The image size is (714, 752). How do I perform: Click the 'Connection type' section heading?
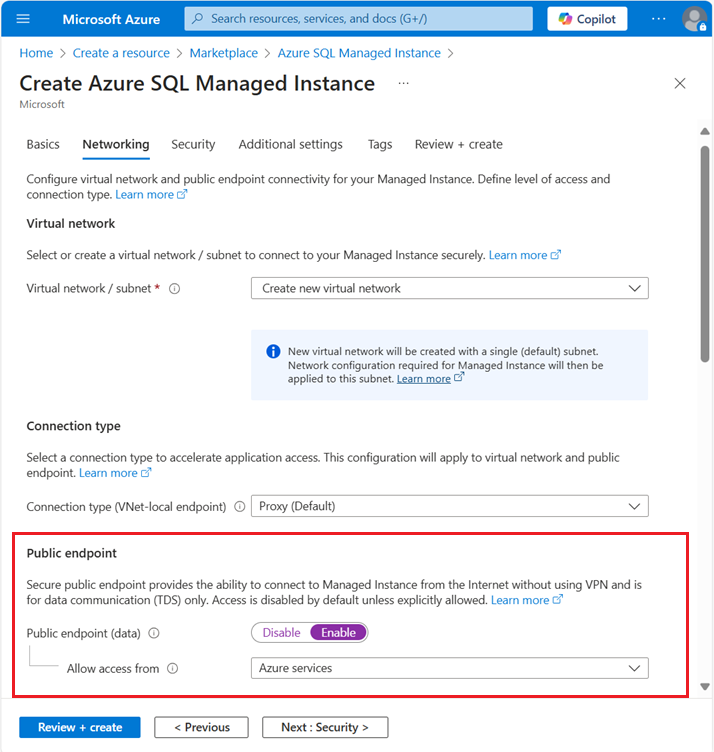click(73, 426)
